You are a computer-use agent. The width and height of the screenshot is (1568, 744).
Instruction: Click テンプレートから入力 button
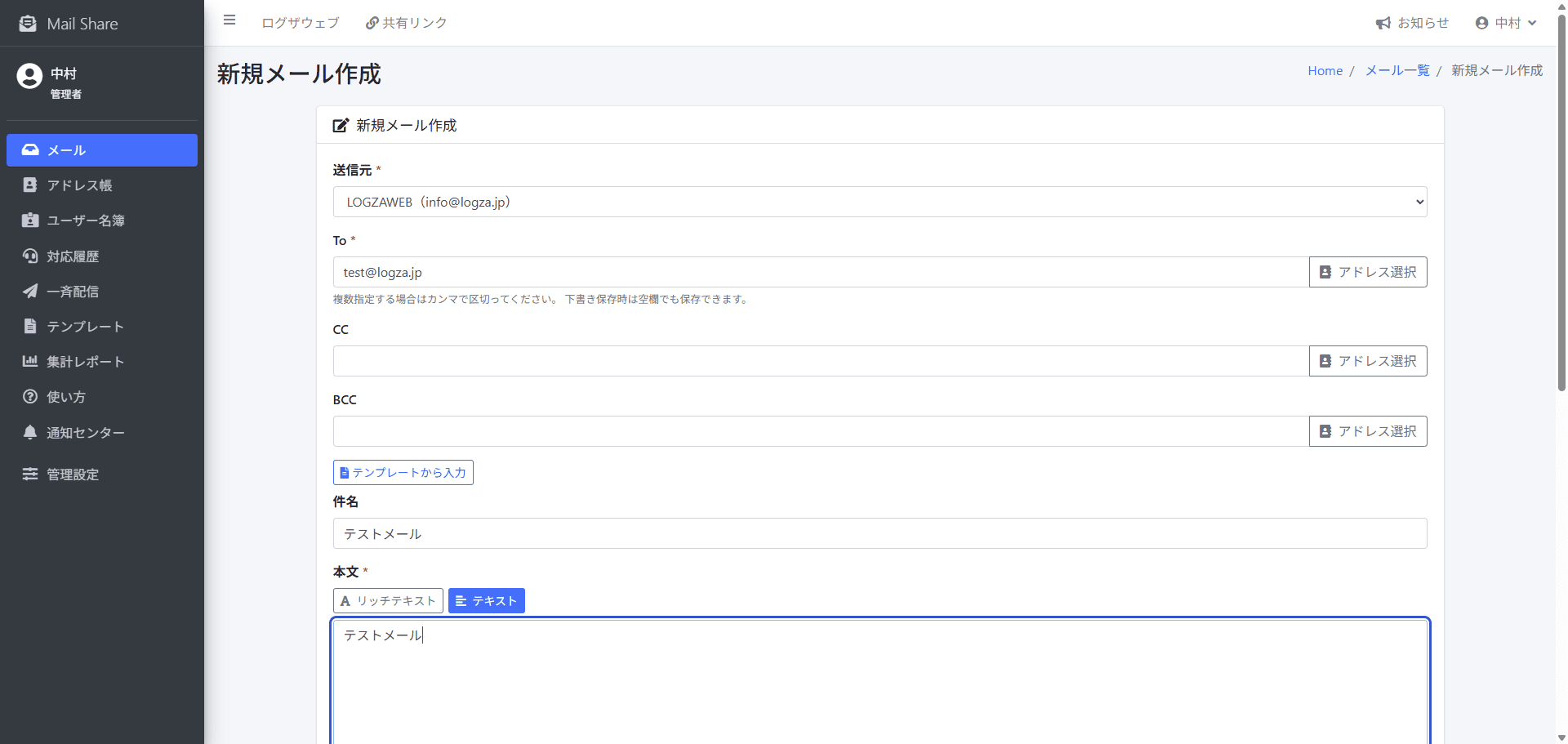pyautogui.click(x=403, y=472)
